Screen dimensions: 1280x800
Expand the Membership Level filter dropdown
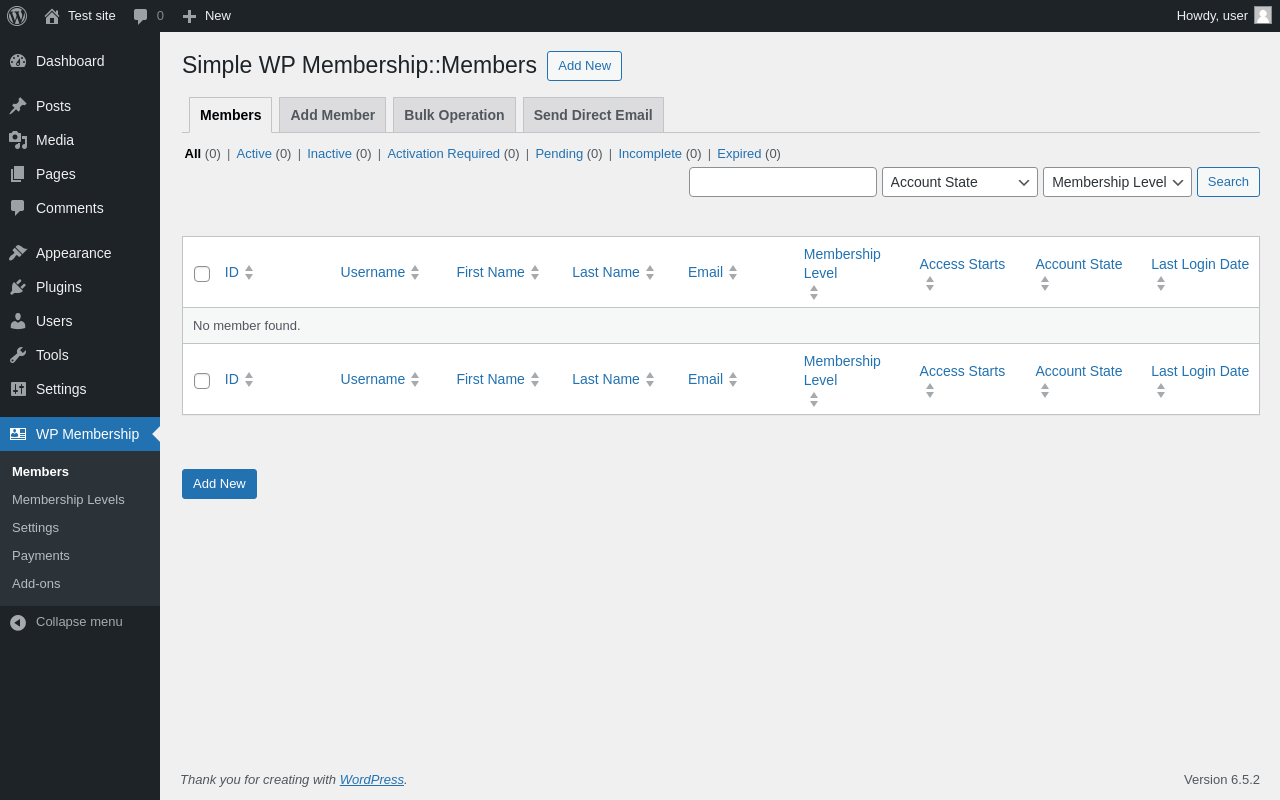tap(1117, 182)
